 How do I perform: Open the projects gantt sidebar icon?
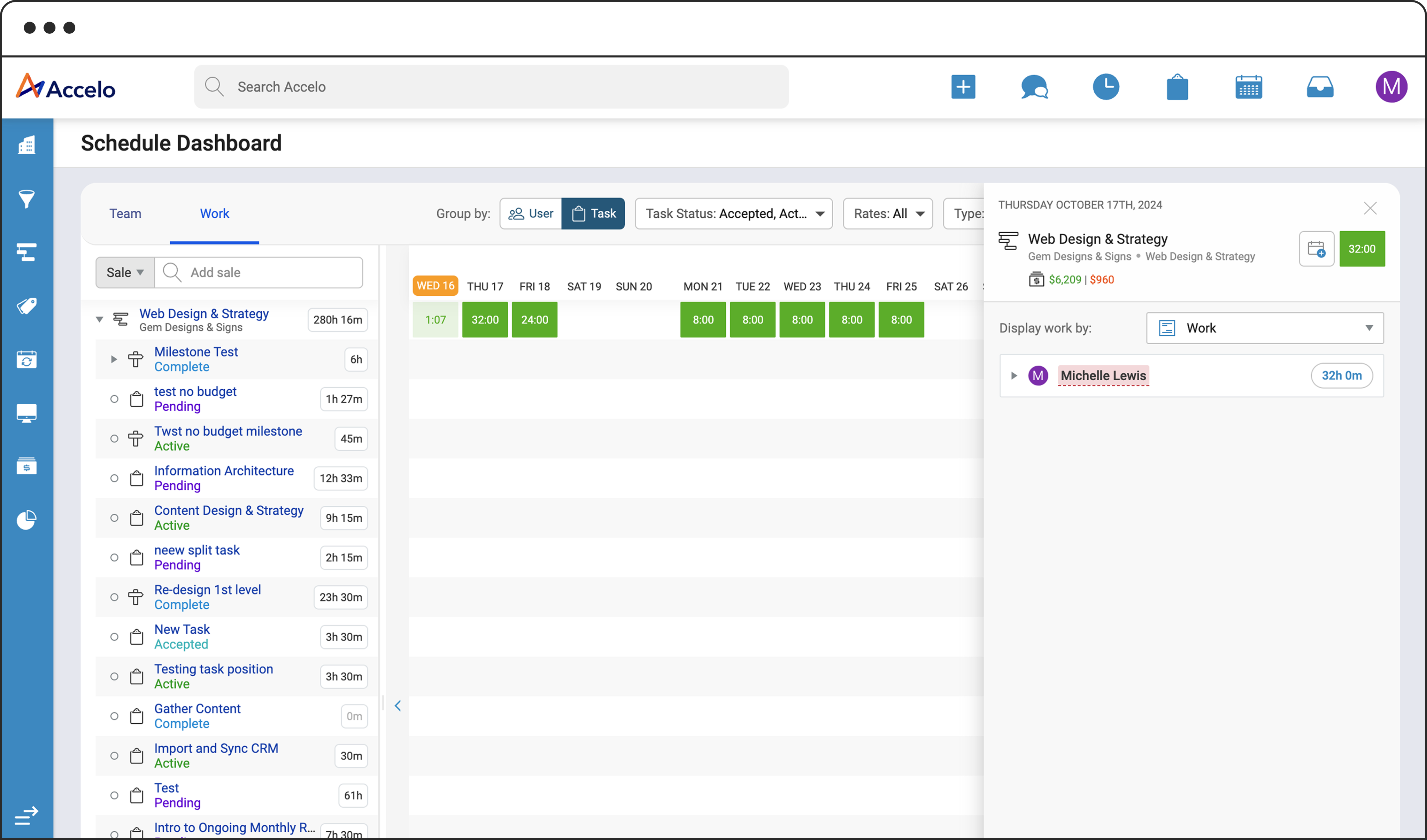26,252
